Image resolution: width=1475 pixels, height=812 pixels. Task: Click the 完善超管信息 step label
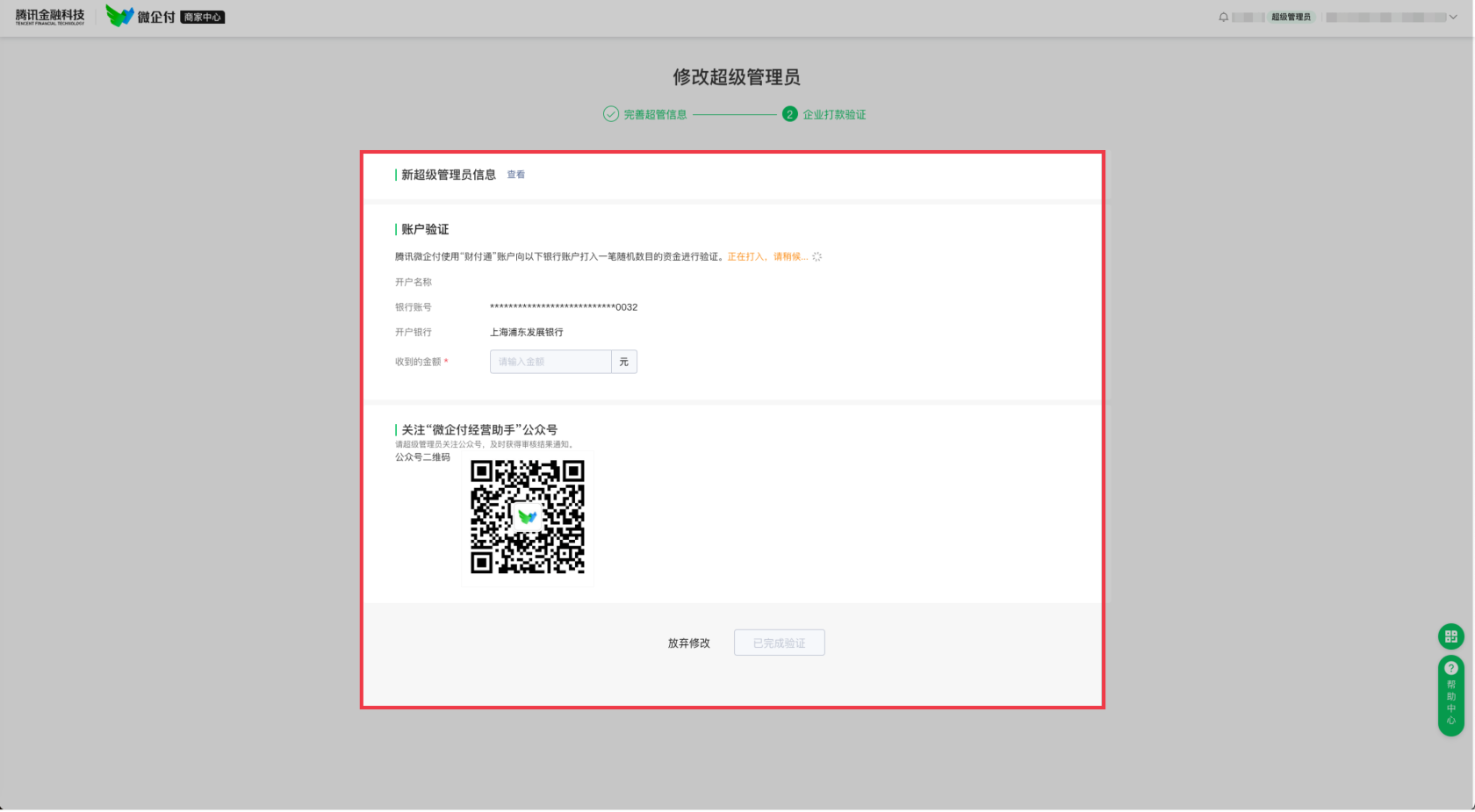click(656, 115)
